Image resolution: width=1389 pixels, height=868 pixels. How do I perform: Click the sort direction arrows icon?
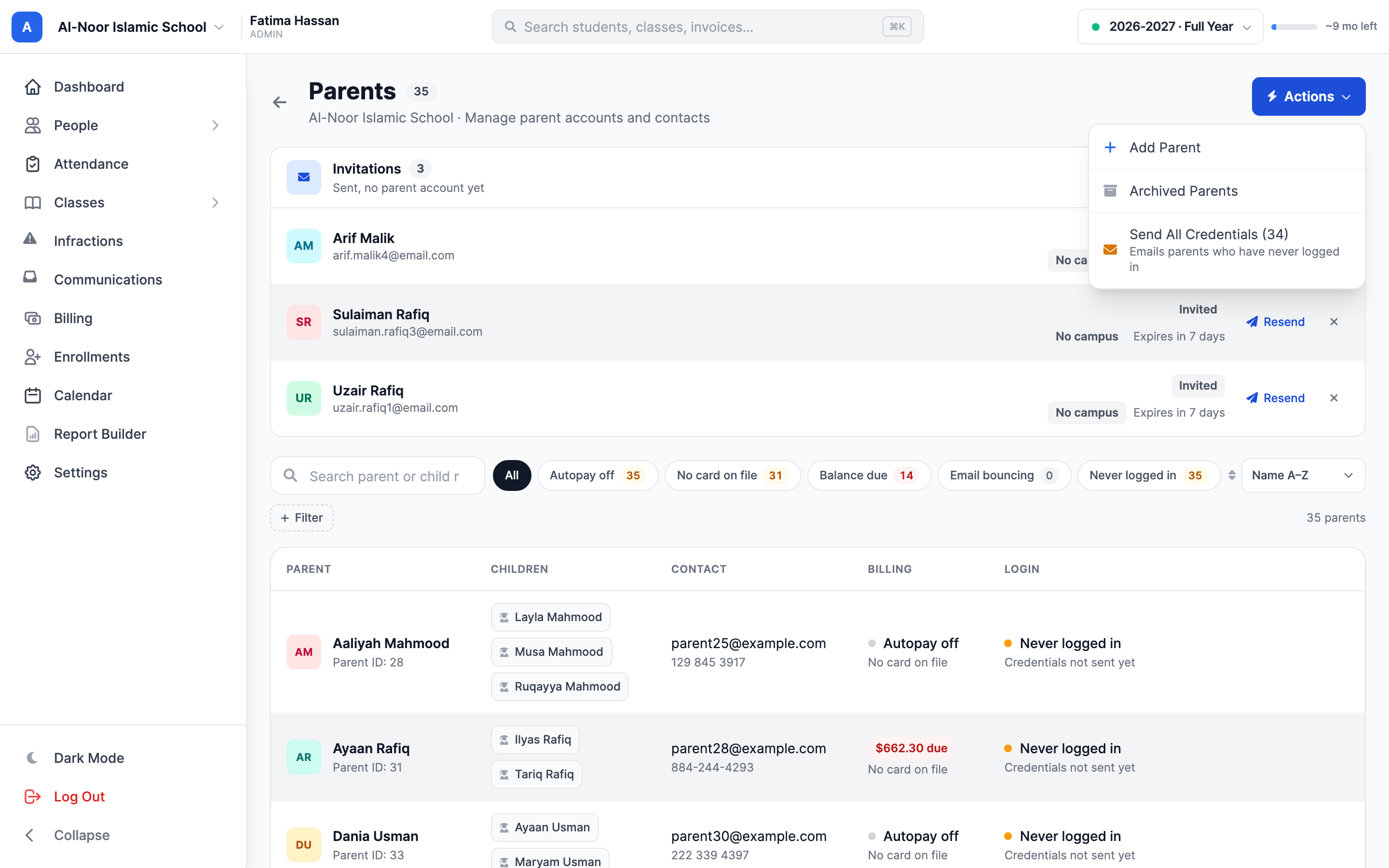click(1232, 475)
